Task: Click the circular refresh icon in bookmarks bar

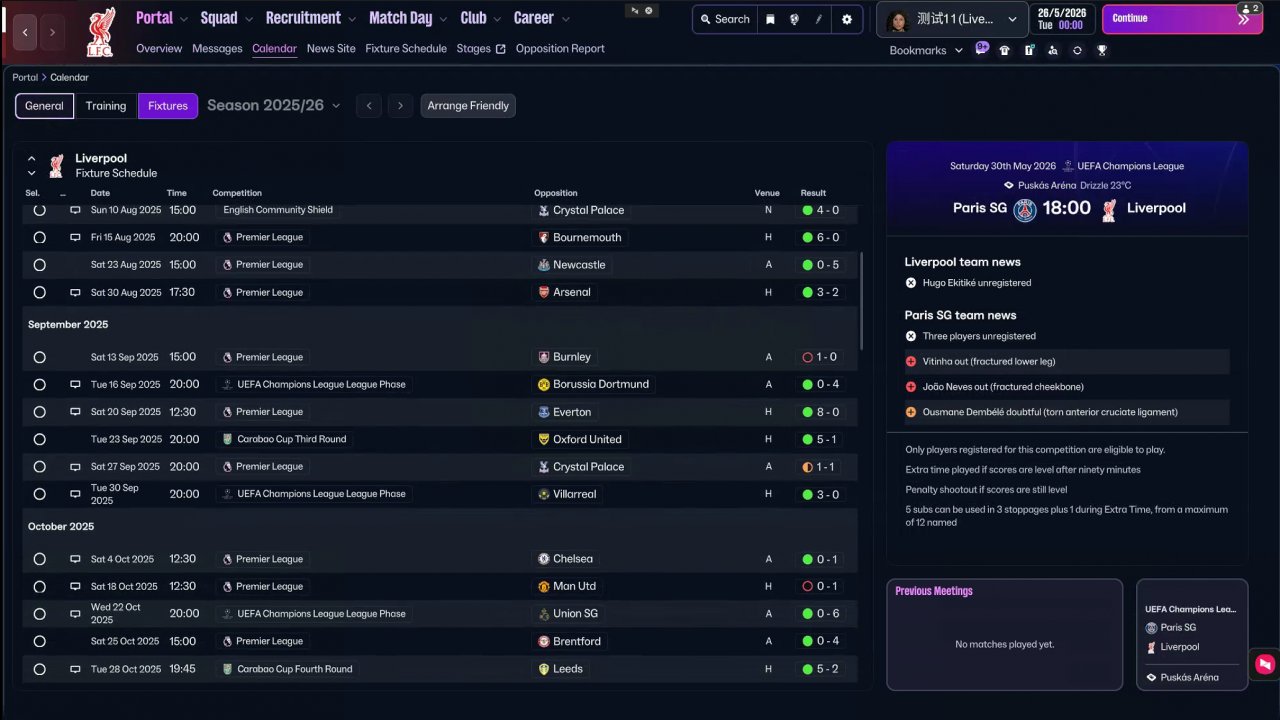Action: tap(1077, 50)
